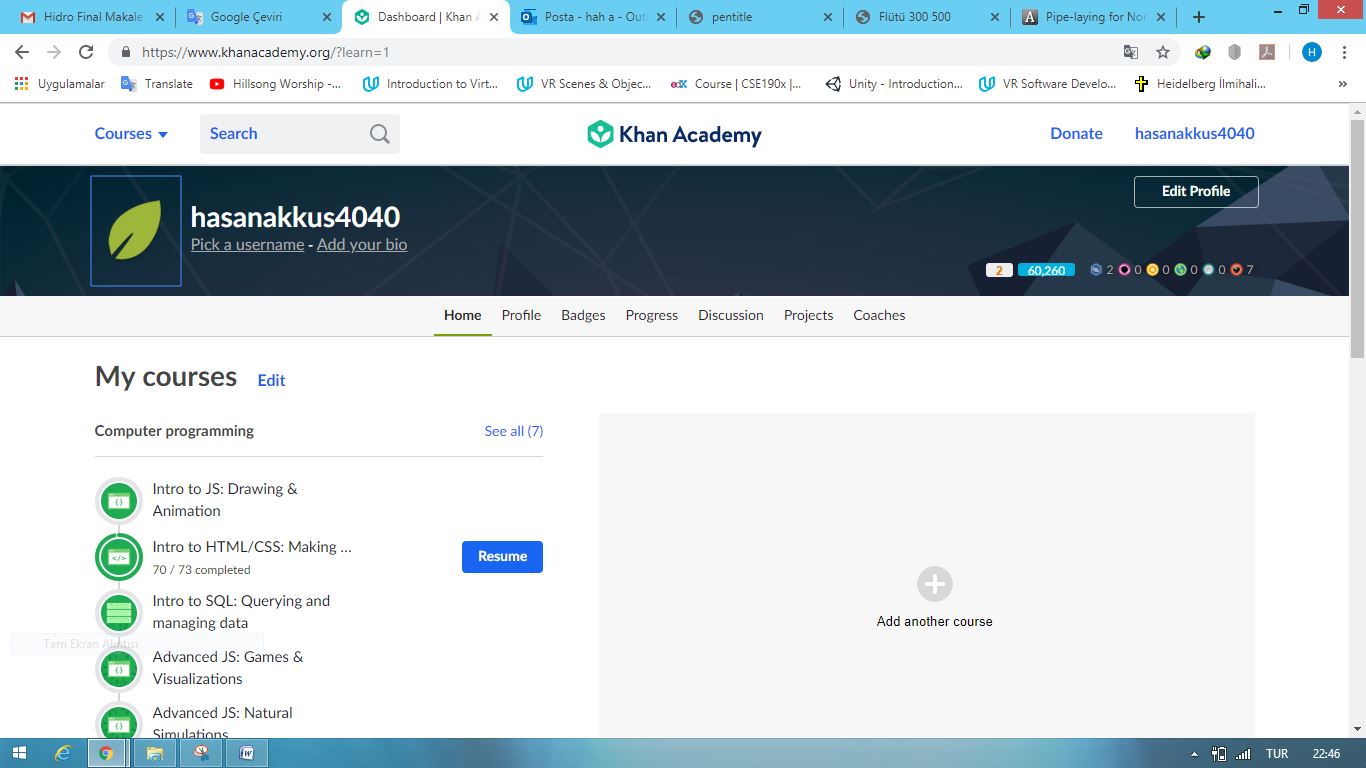Click the green leaf avatar image
The width and height of the screenshot is (1366, 768).
[136, 231]
